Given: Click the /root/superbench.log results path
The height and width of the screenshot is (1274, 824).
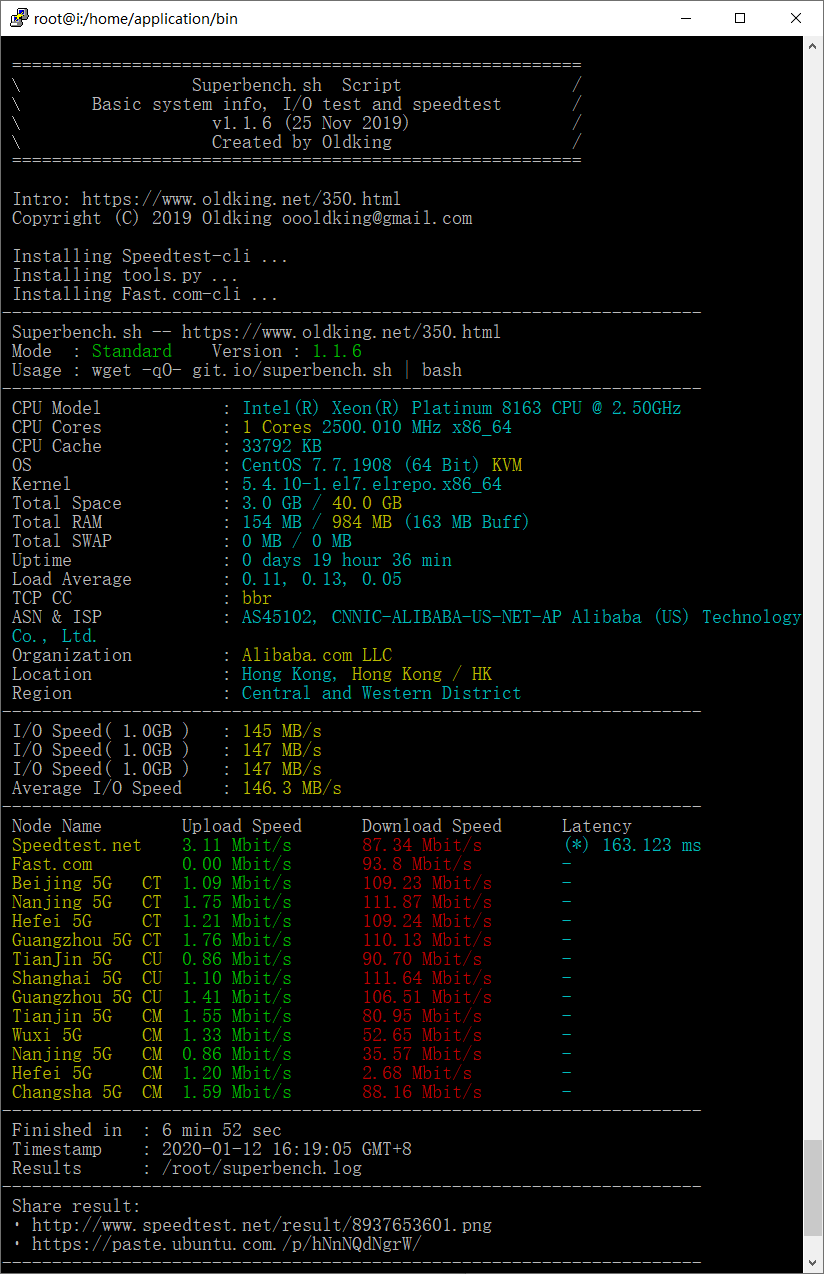Looking at the screenshot, I should [x=251, y=1168].
